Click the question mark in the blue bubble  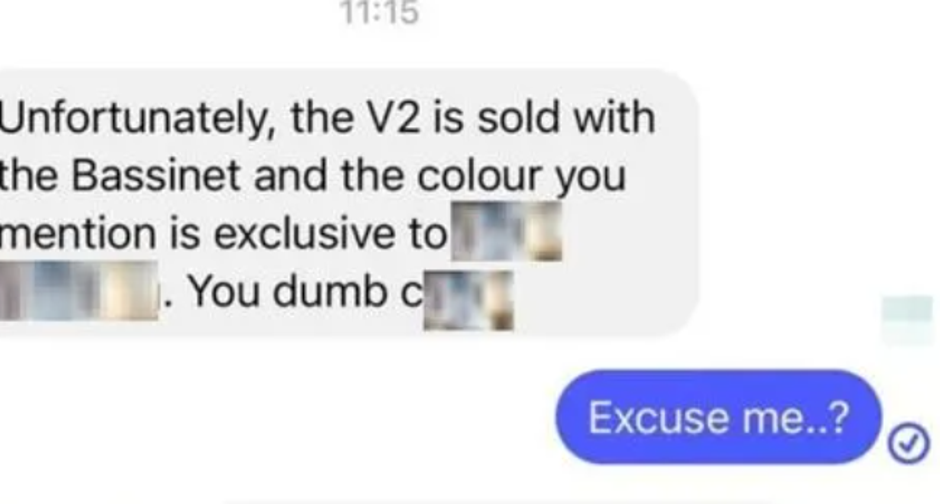pos(839,417)
